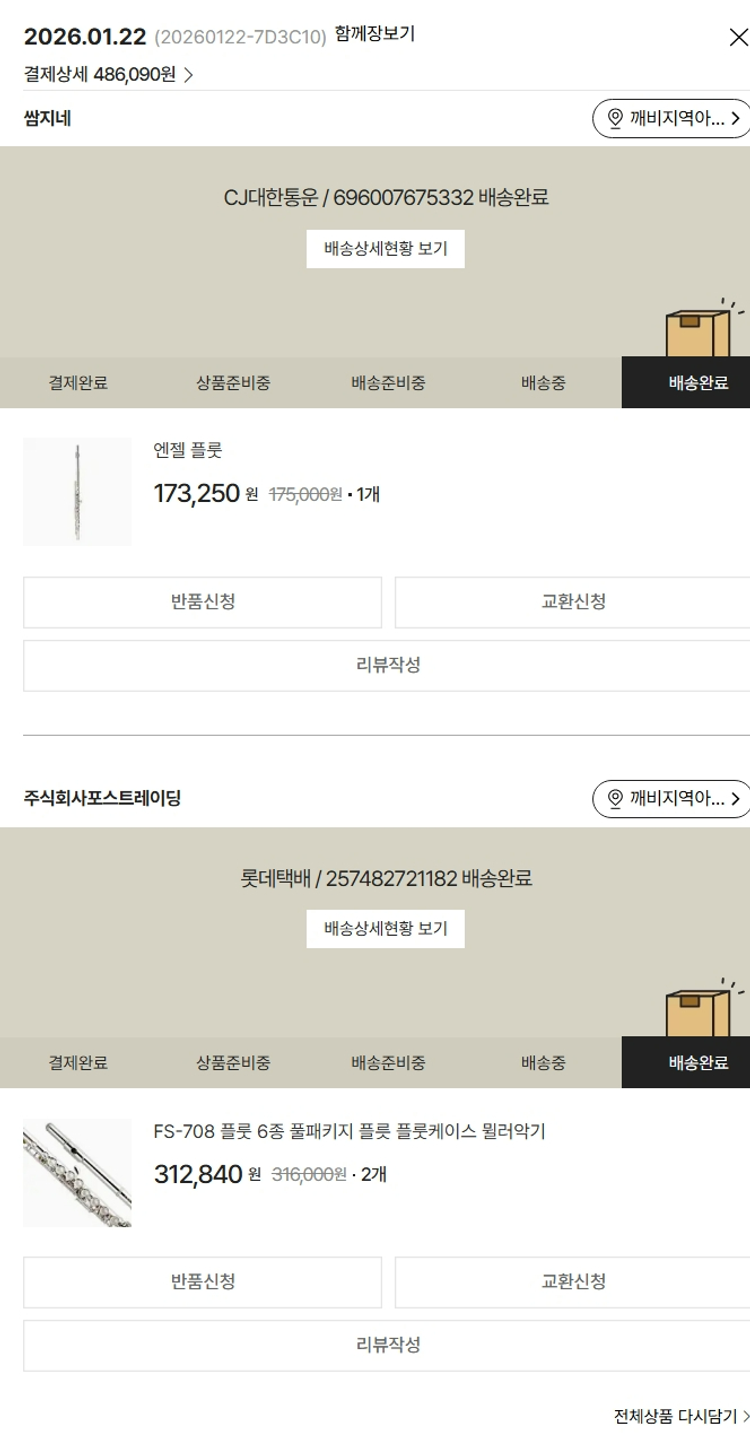View 롯데택배 shipping status details
This screenshot has width=750, height=1451.
click(x=385, y=929)
